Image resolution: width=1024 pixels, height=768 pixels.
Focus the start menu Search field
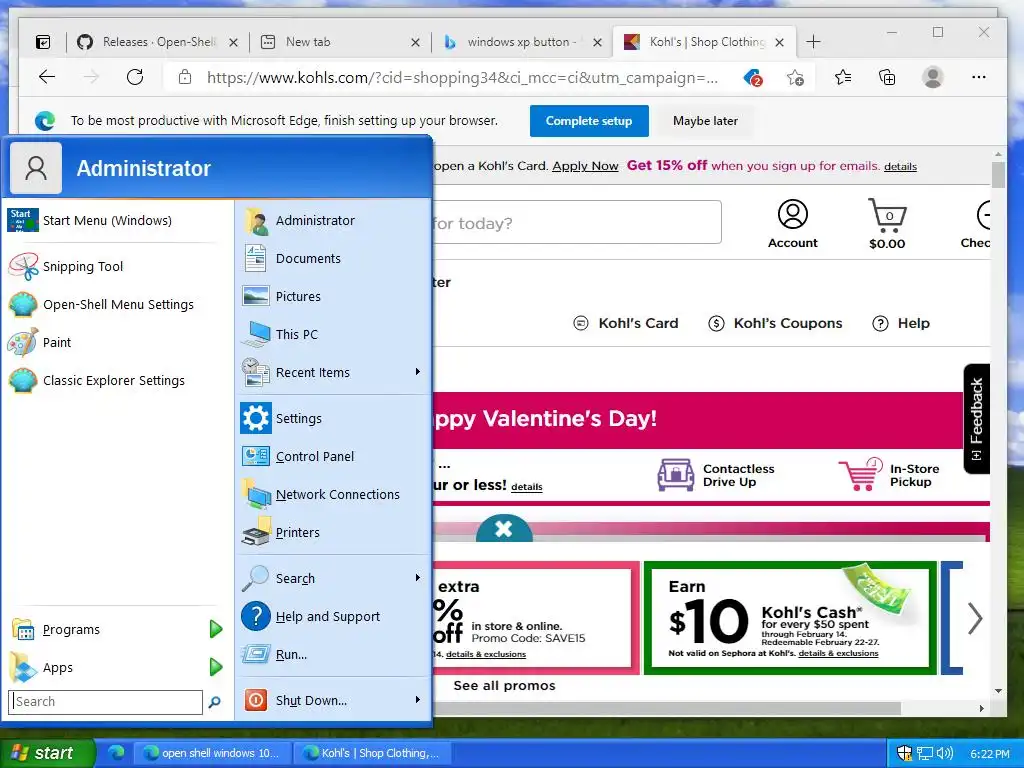105,702
